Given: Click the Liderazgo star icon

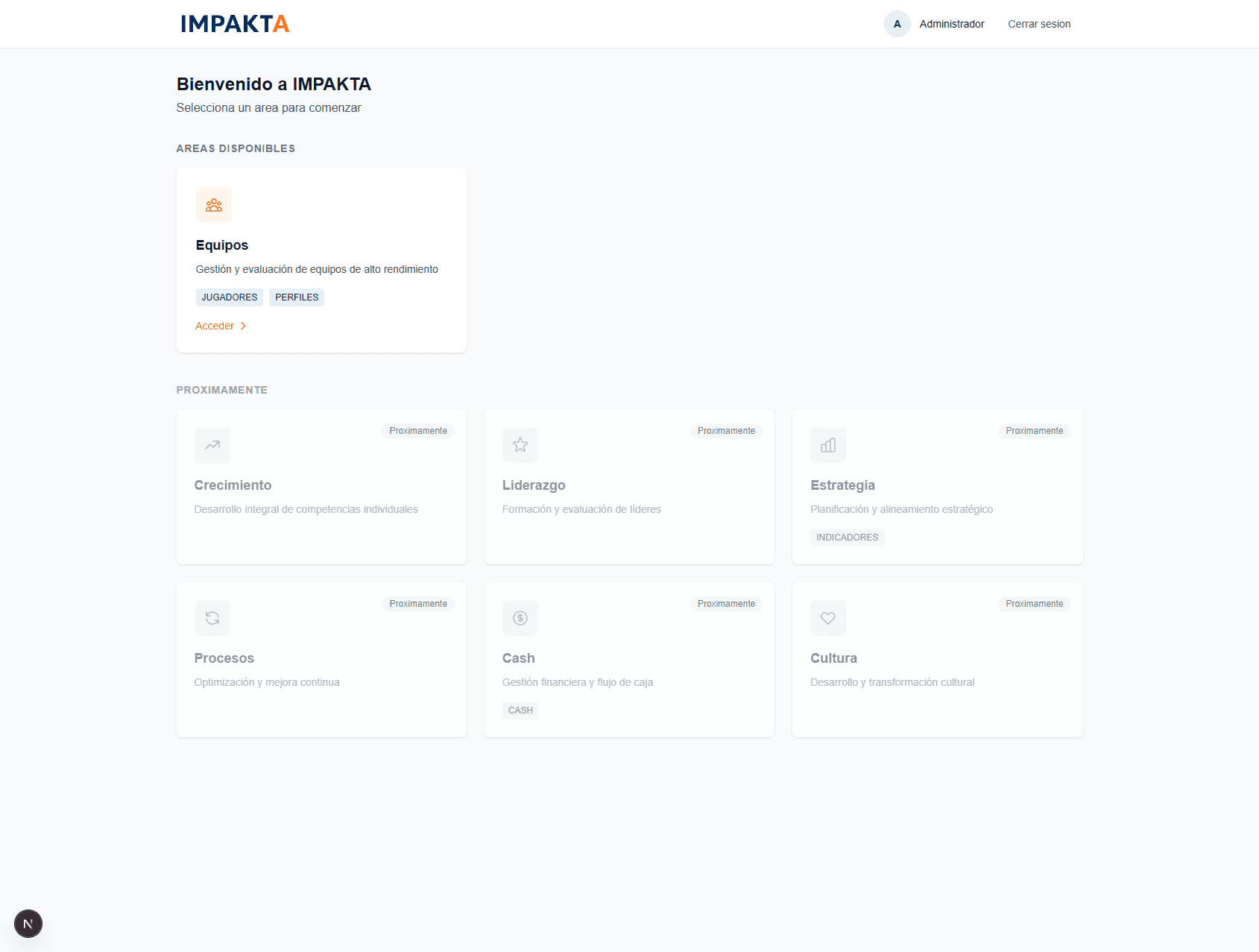Looking at the screenshot, I should (x=520, y=445).
